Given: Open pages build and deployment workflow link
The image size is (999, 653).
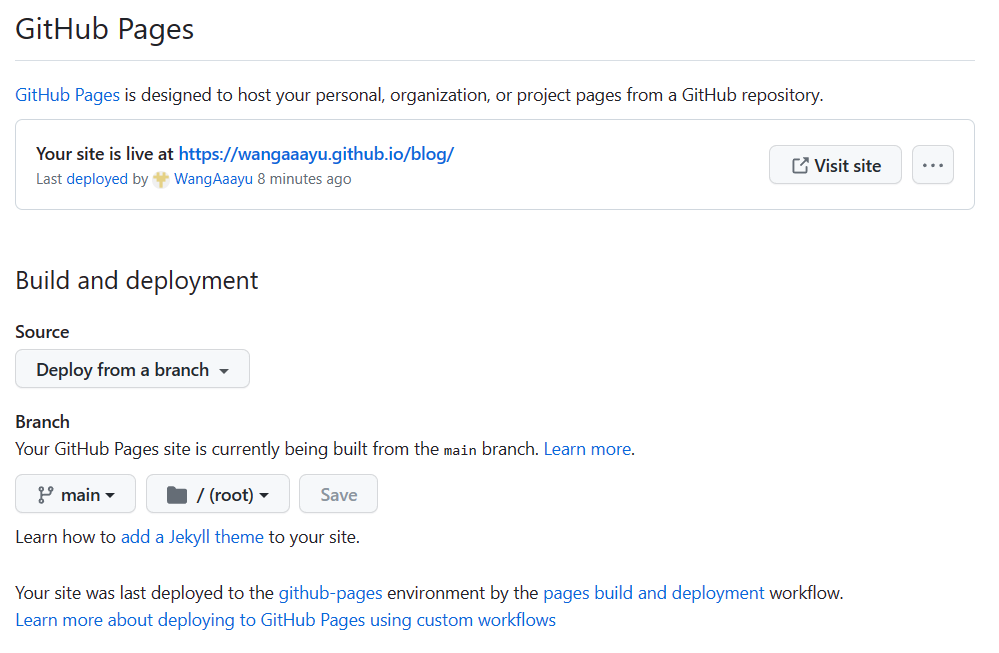Looking at the screenshot, I should 654,593.
